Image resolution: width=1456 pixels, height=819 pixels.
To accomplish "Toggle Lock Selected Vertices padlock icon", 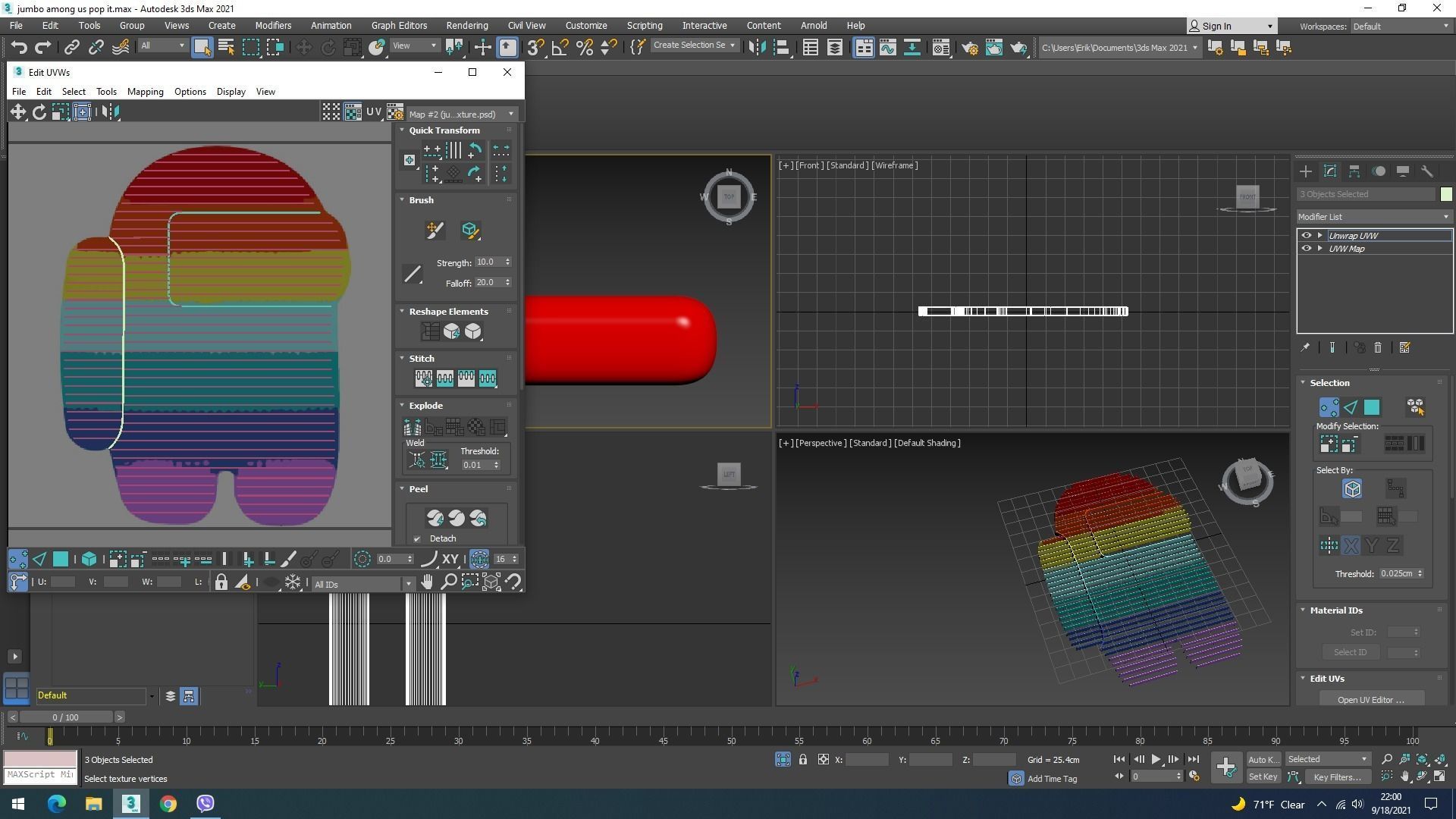I will [x=221, y=582].
